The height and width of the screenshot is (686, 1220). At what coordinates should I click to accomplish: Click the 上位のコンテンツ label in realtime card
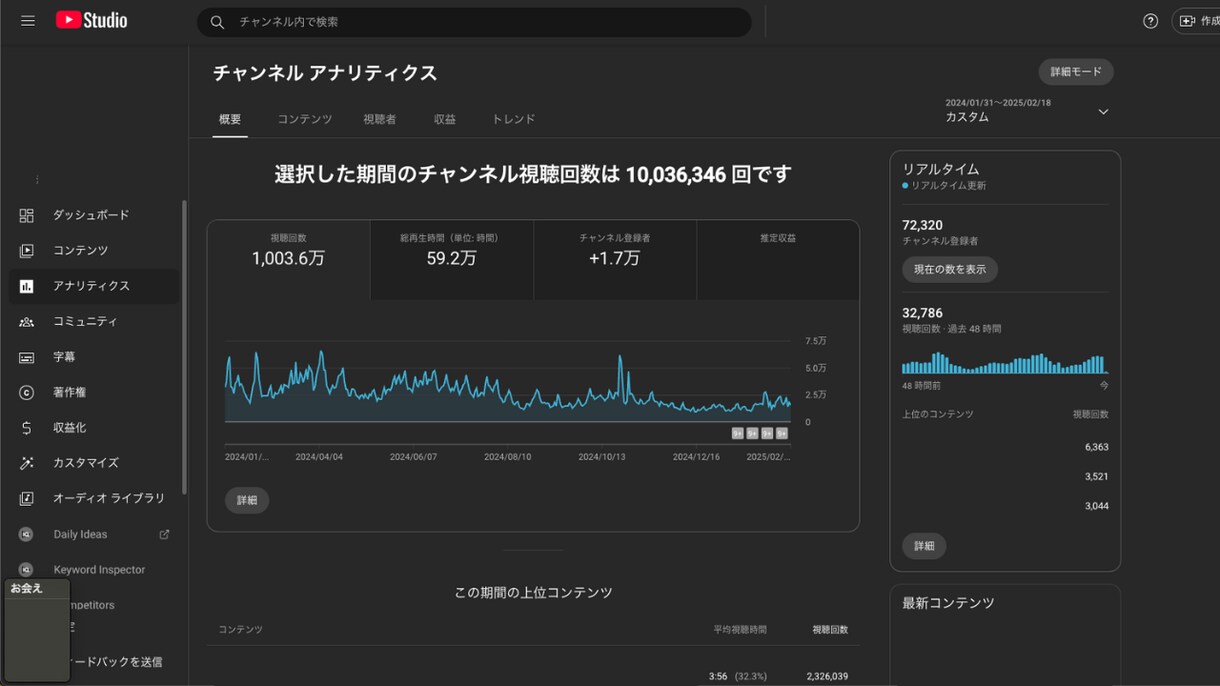coord(938,414)
